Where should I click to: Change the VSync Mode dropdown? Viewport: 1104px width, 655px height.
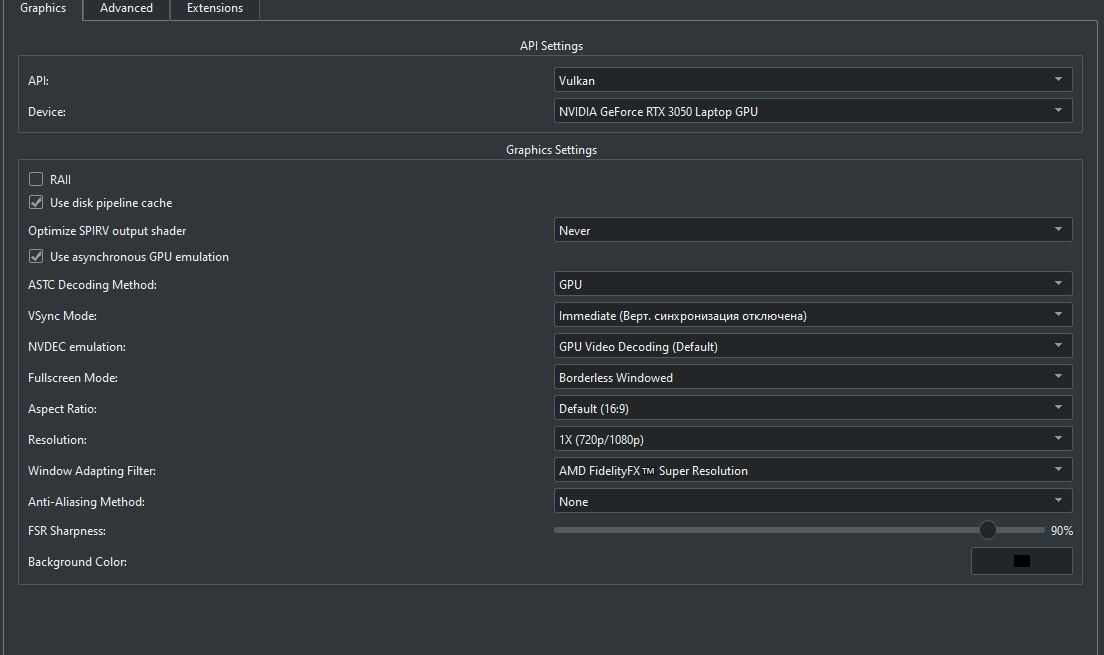pos(813,316)
